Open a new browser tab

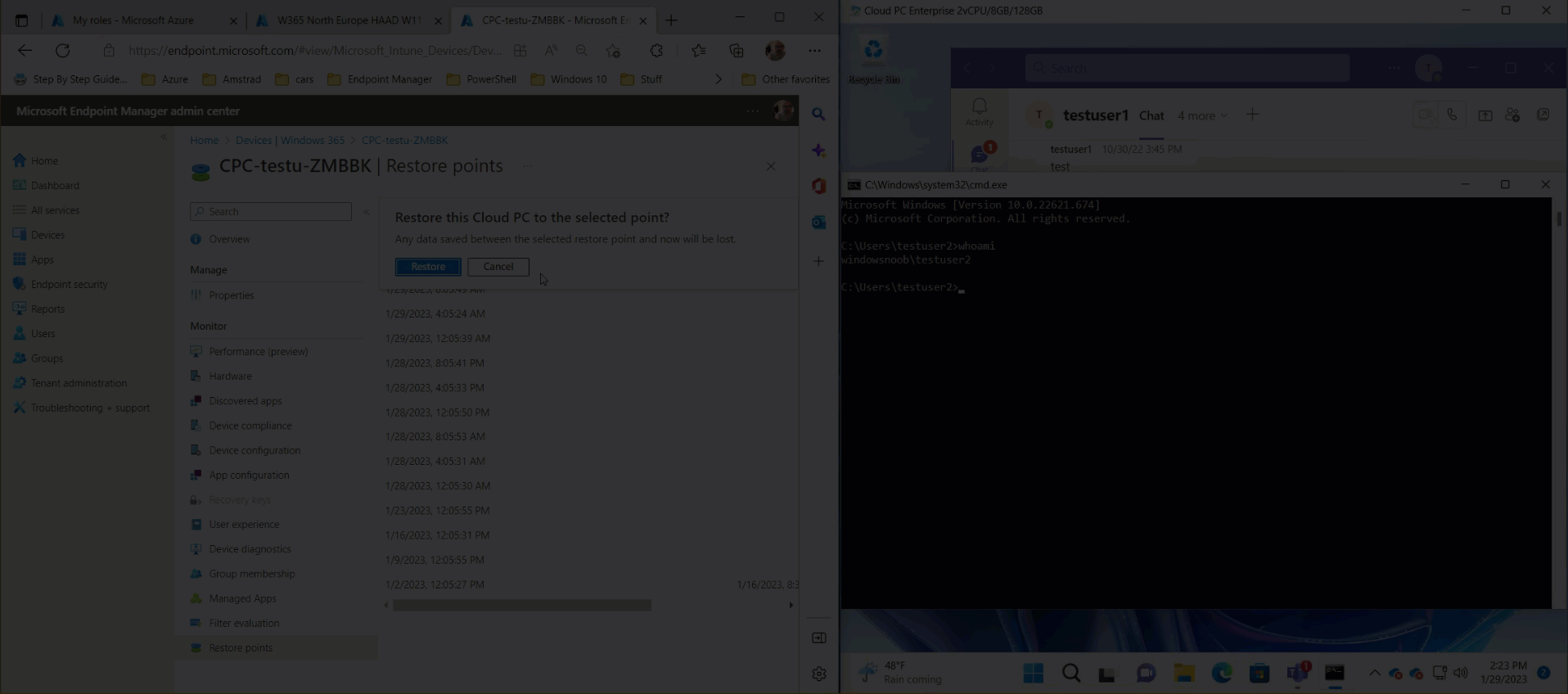672,20
